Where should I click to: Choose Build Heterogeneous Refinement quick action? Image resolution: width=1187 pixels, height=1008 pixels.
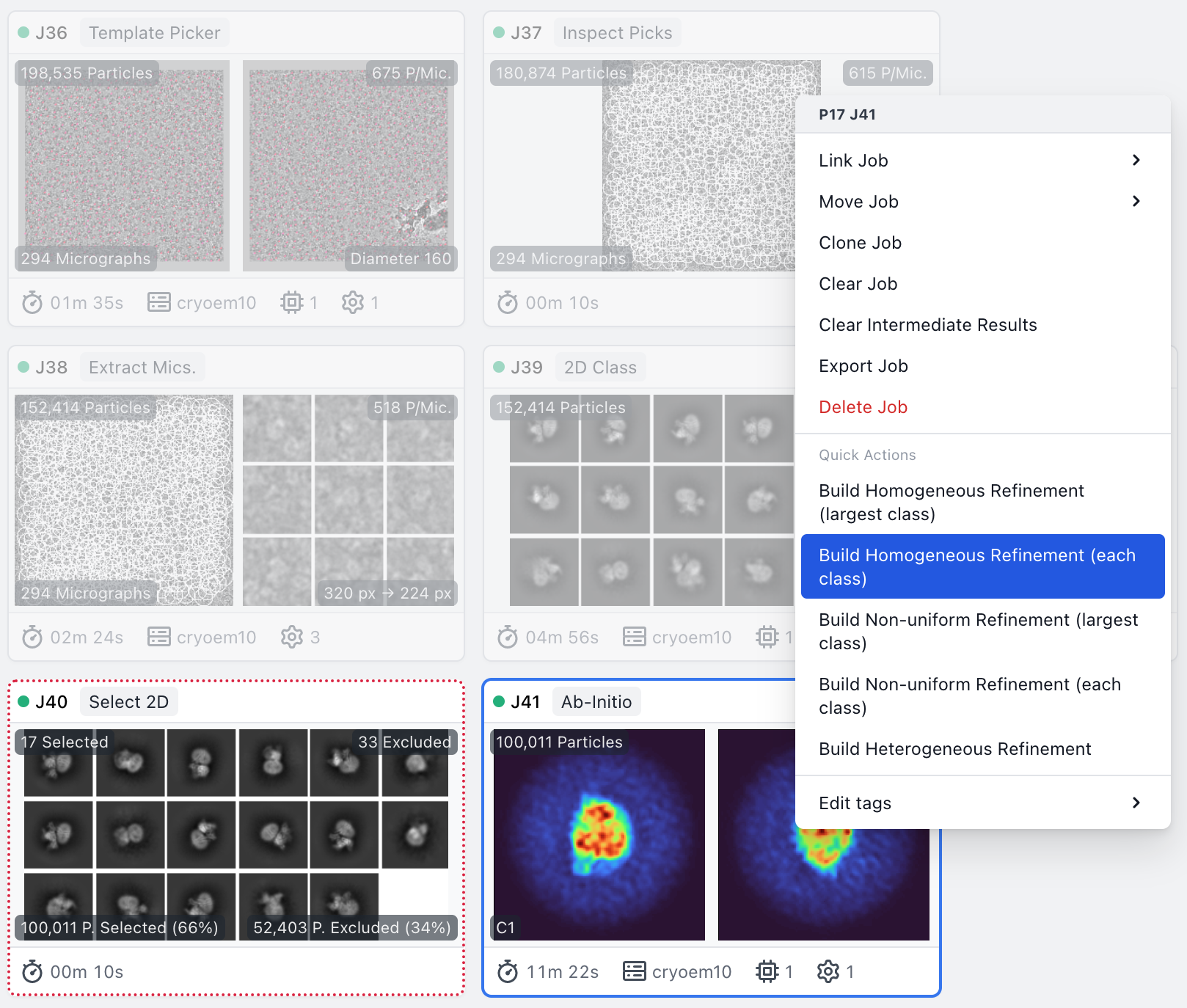(954, 749)
